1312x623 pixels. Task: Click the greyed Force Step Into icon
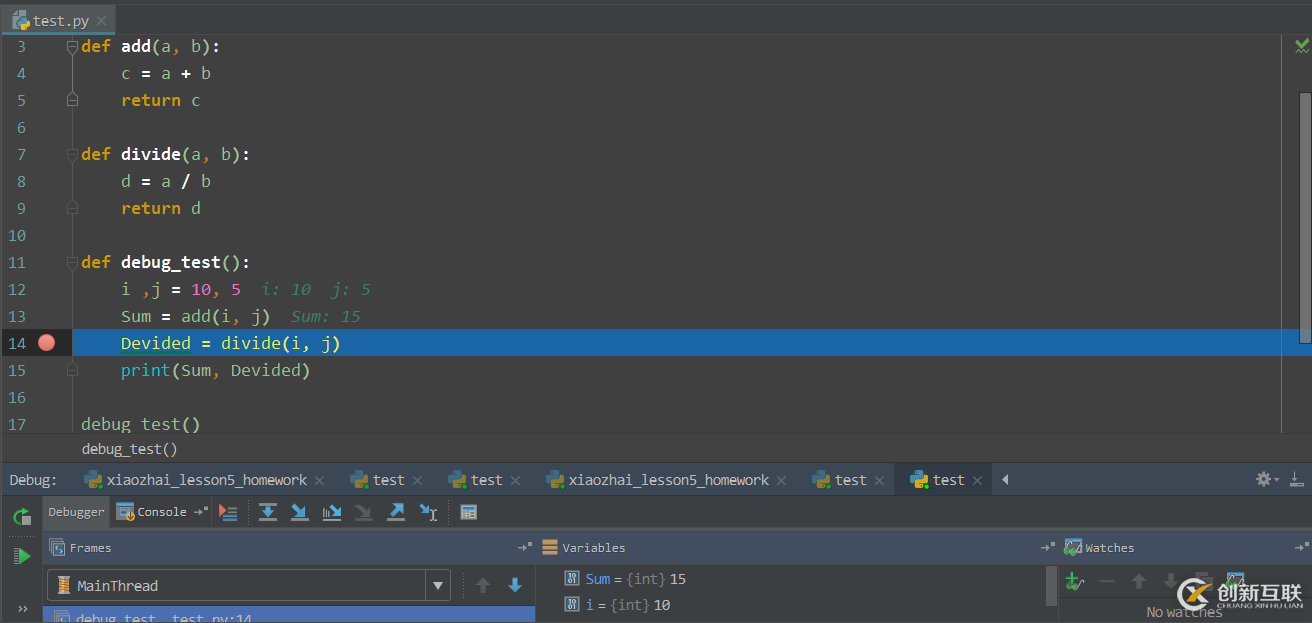pos(364,512)
